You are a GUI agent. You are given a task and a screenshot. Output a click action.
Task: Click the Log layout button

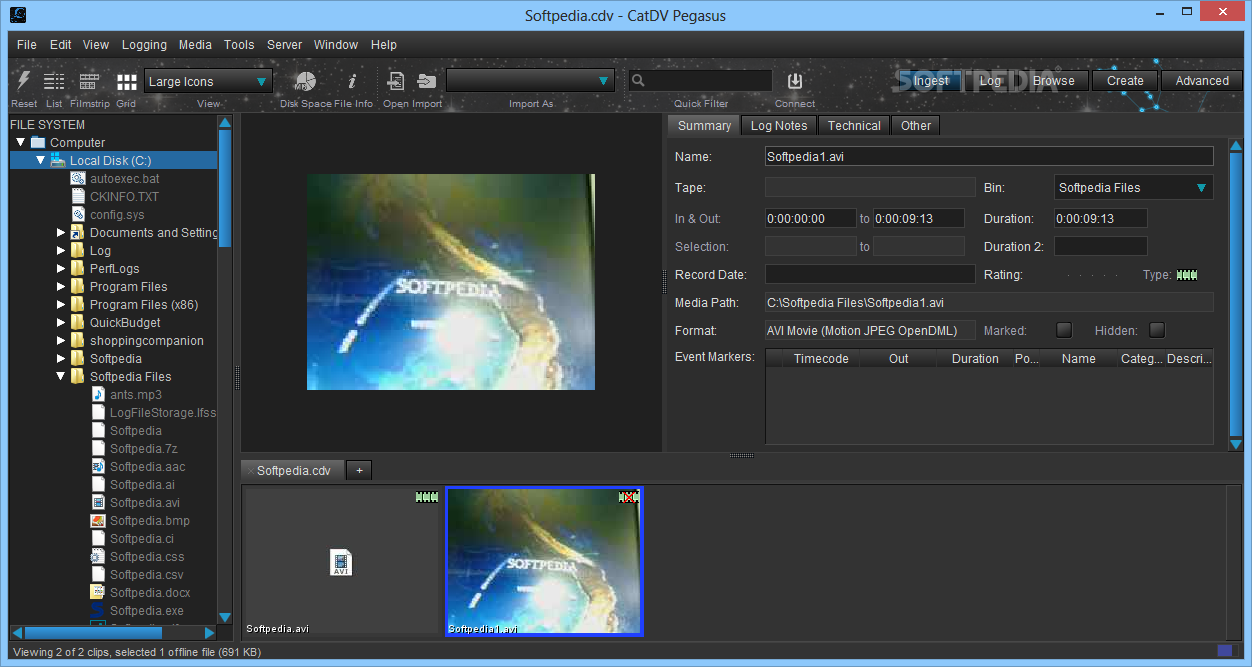(x=990, y=81)
